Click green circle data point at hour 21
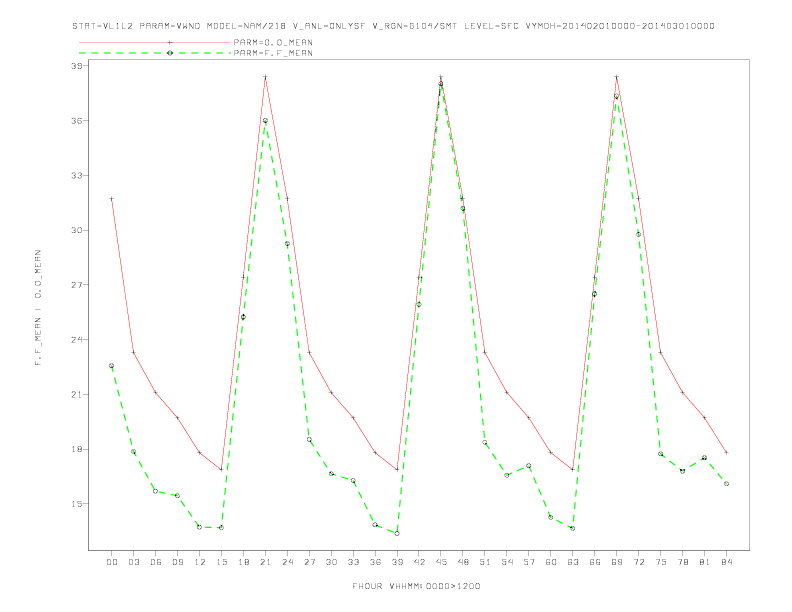792x612 pixels. pos(265,121)
